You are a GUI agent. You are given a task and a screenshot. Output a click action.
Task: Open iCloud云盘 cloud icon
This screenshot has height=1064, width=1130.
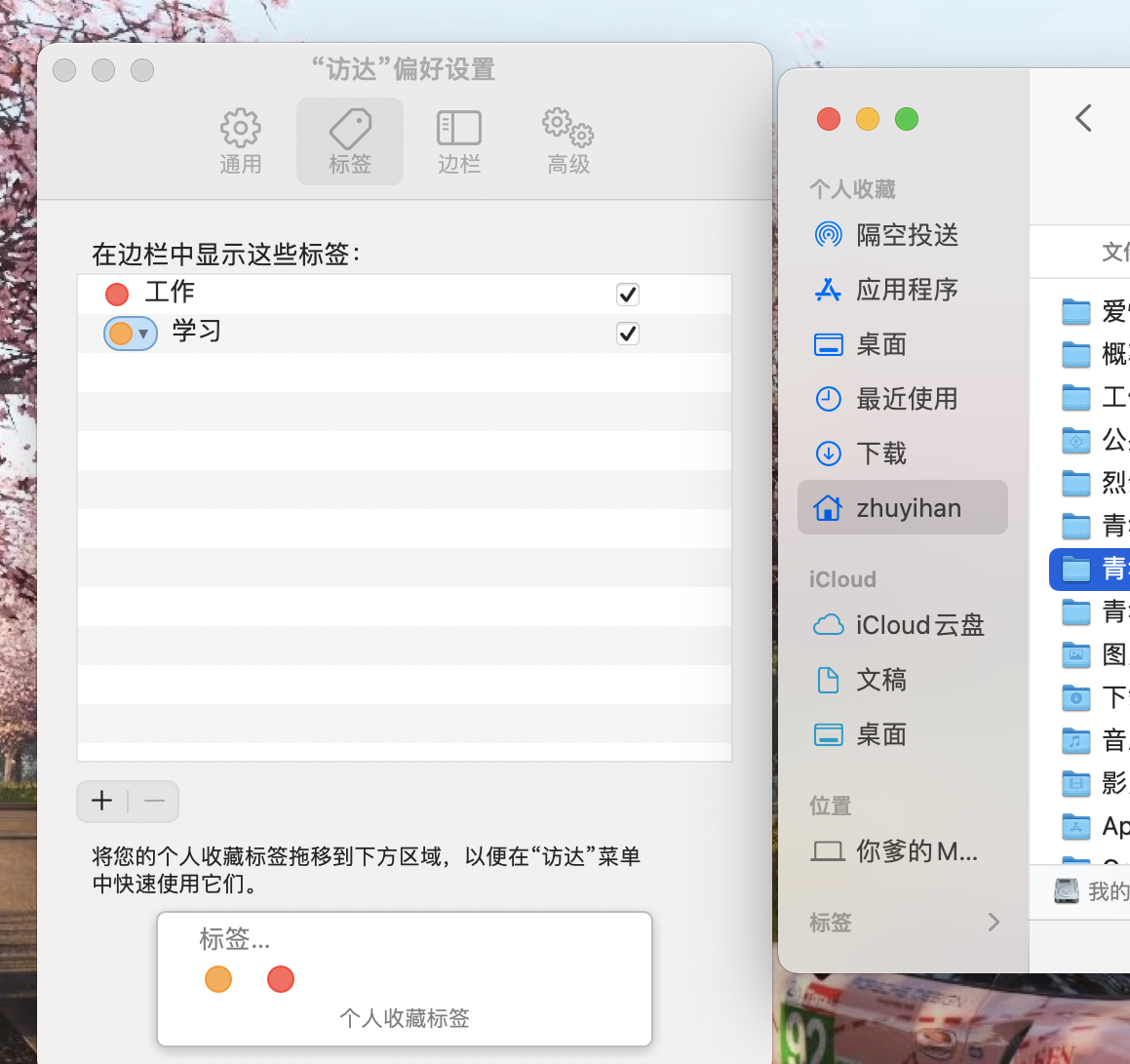tap(828, 625)
